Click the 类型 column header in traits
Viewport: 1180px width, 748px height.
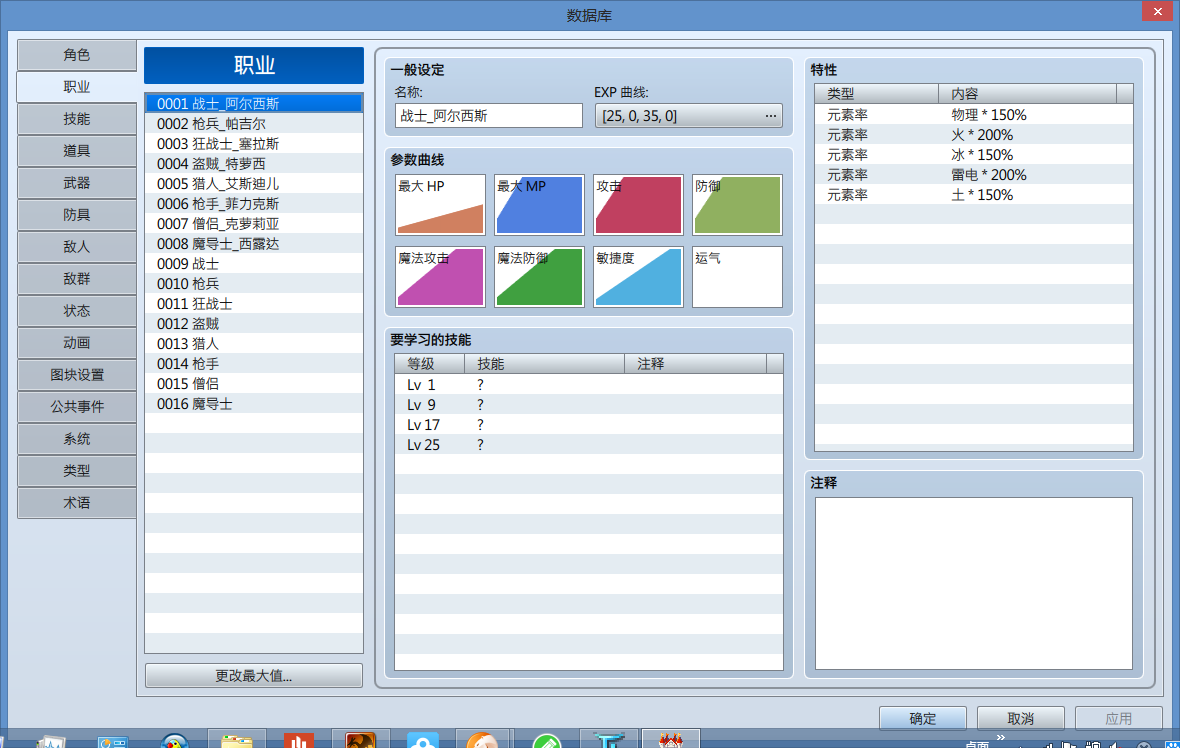click(x=877, y=94)
